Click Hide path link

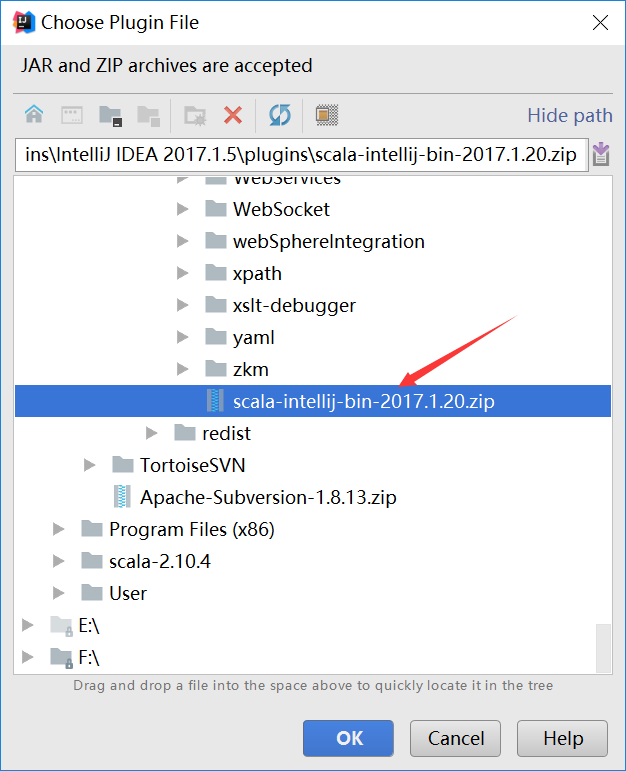(x=570, y=116)
